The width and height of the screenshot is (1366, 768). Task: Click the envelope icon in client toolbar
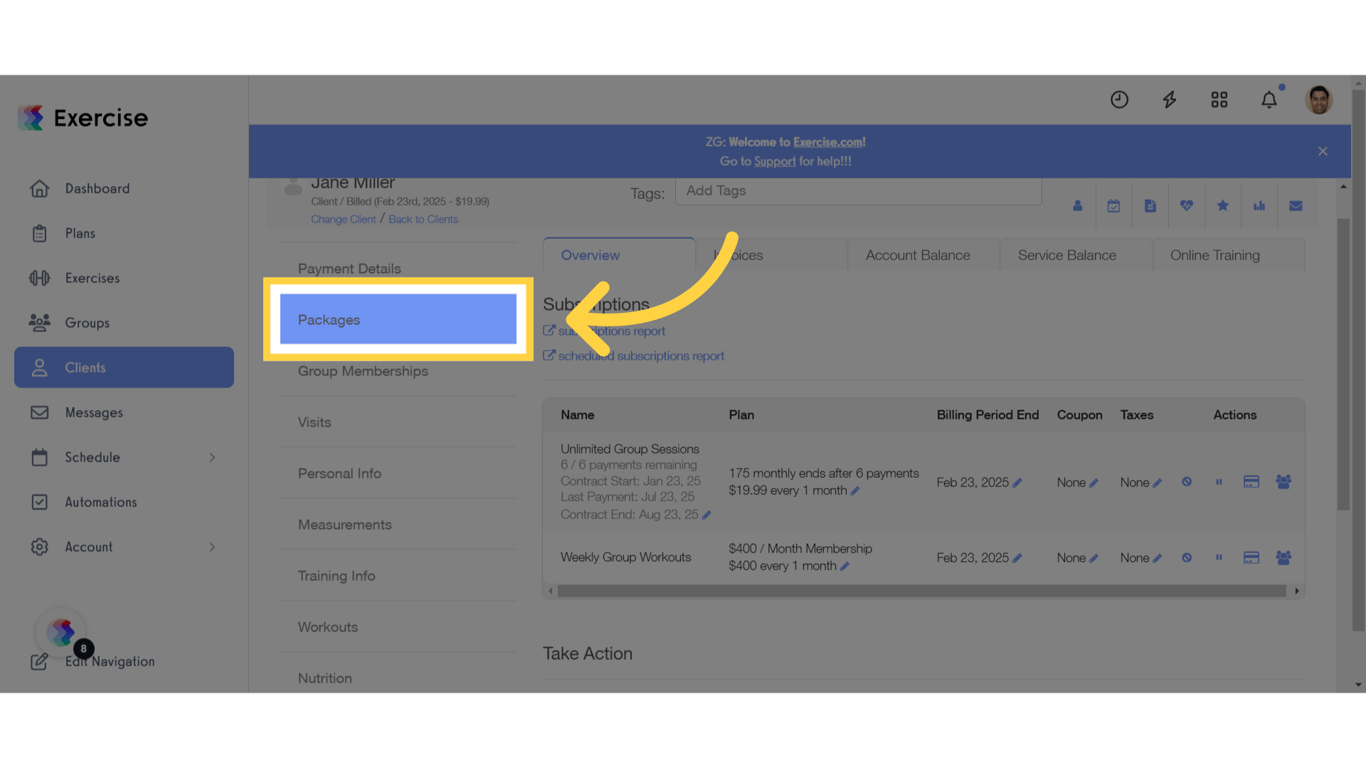tap(1295, 206)
